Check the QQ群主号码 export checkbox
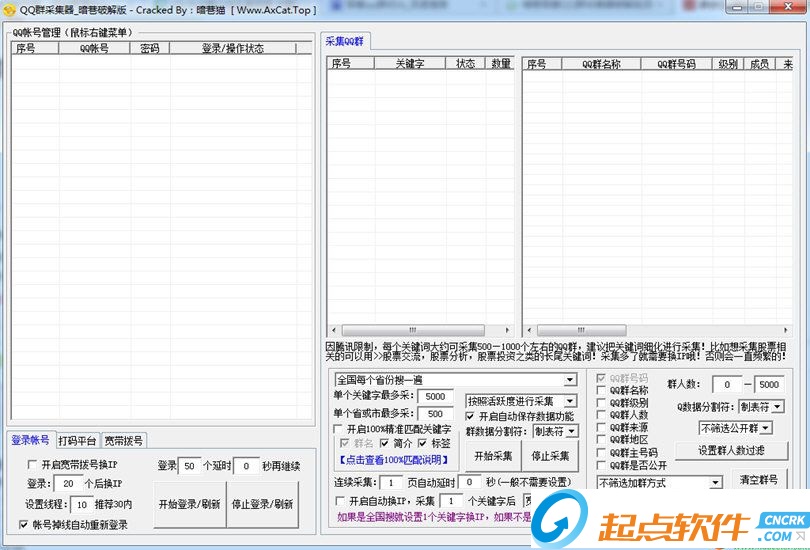The image size is (810, 550). (x=601, y=452)
